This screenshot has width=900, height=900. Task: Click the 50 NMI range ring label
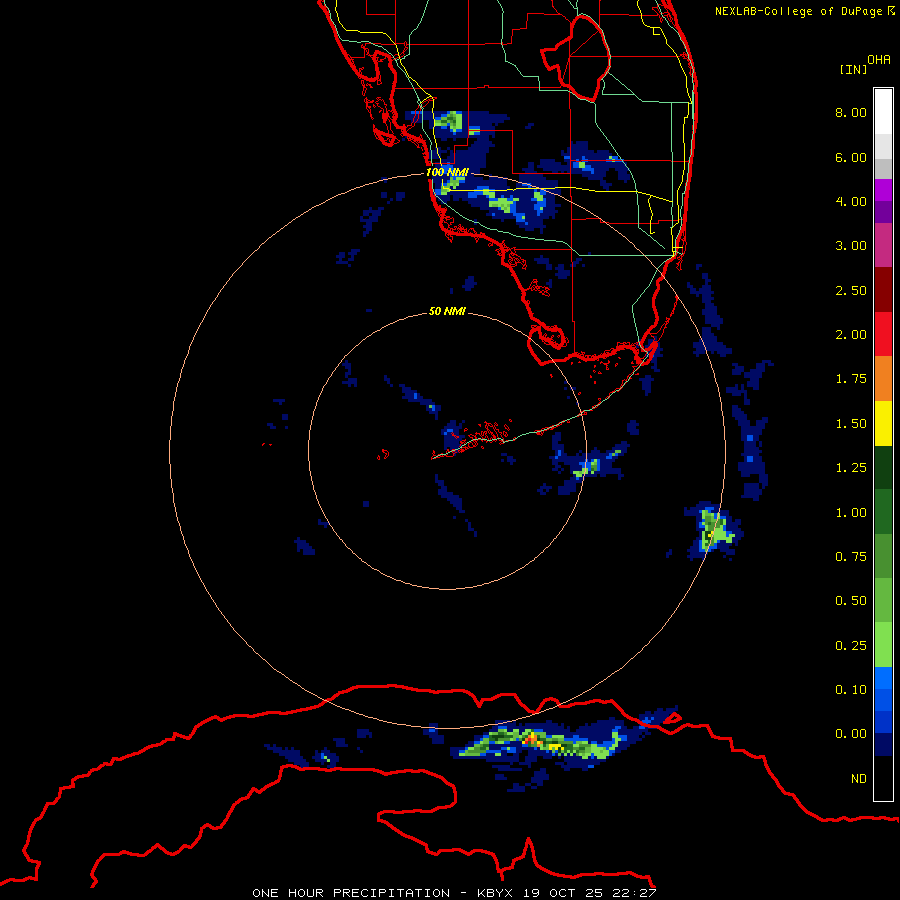[447, 312]
